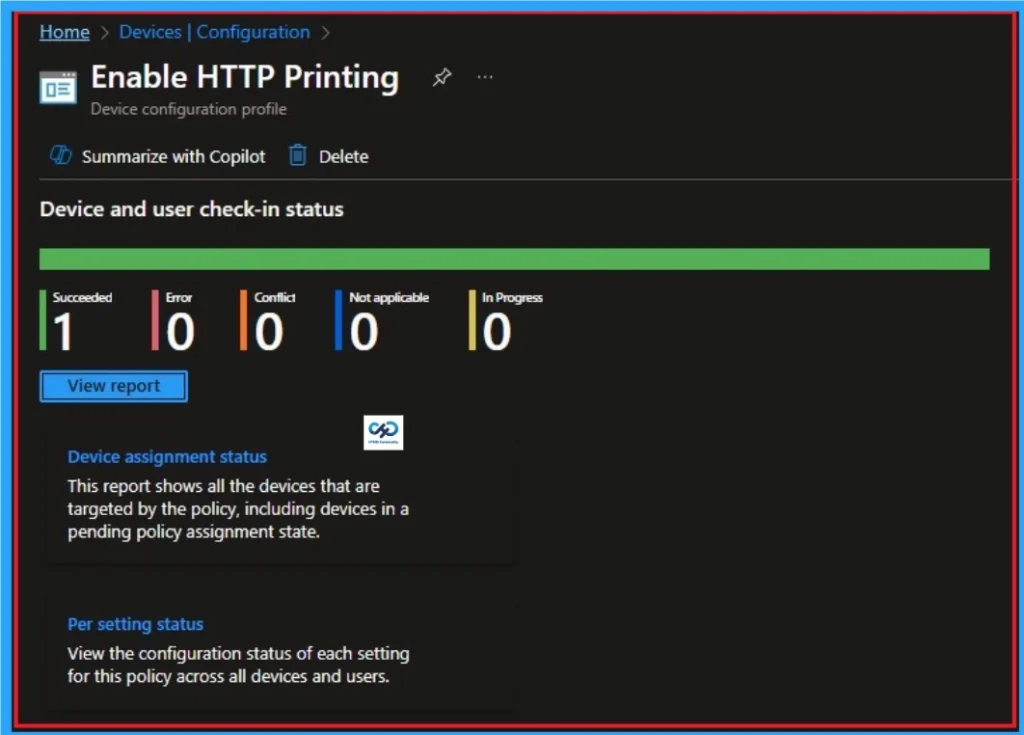The image size is (1024, 735).
Task: Pin the Enable HTTP Printing profile
Action: pos(441,76)
